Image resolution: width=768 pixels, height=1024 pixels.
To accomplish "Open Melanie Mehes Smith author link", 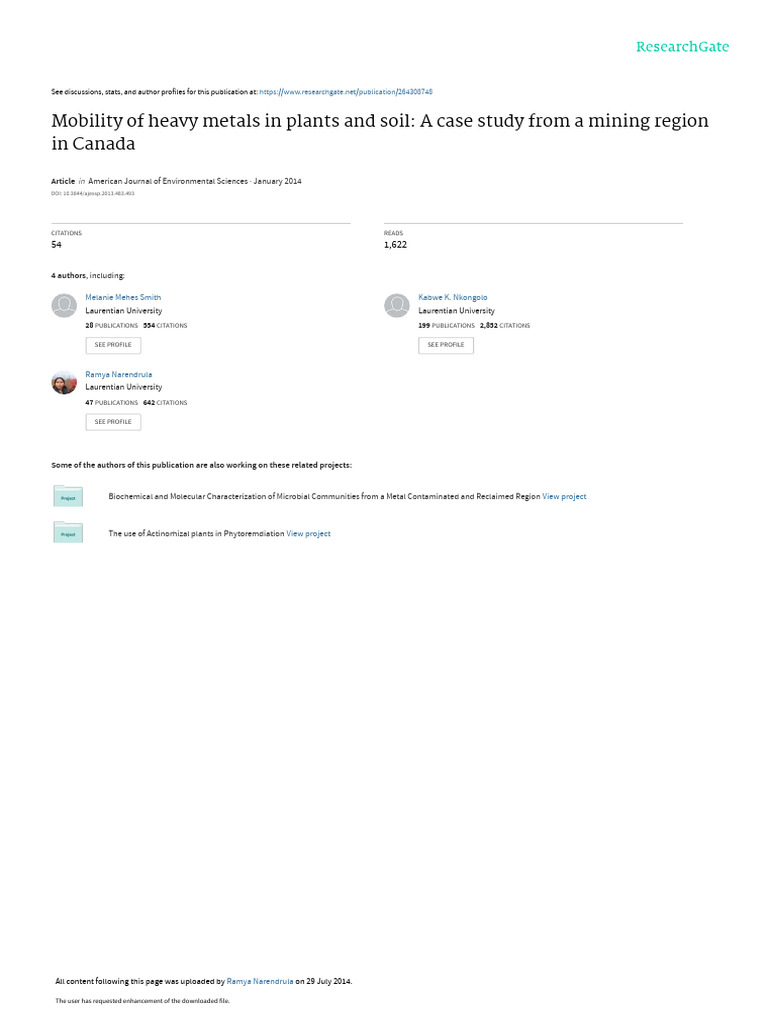I will tap(123, 297).
